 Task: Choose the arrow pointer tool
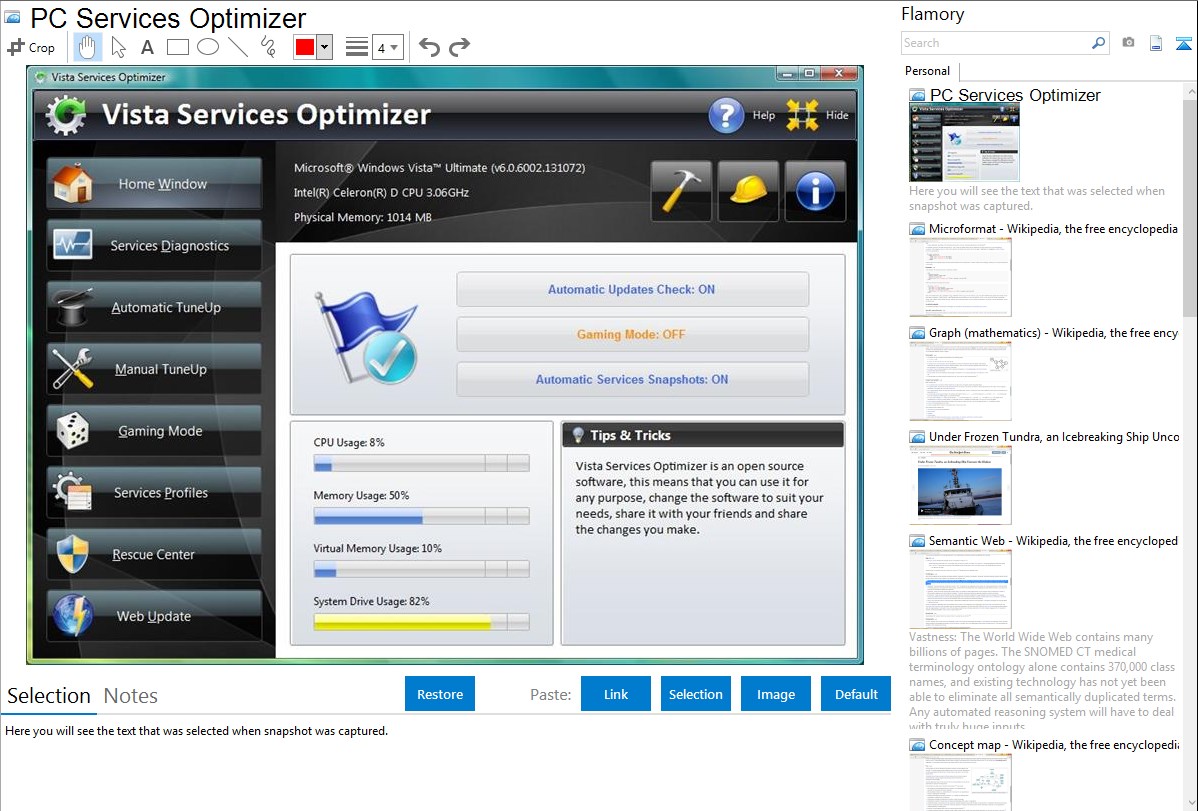(x=118, y=47)
